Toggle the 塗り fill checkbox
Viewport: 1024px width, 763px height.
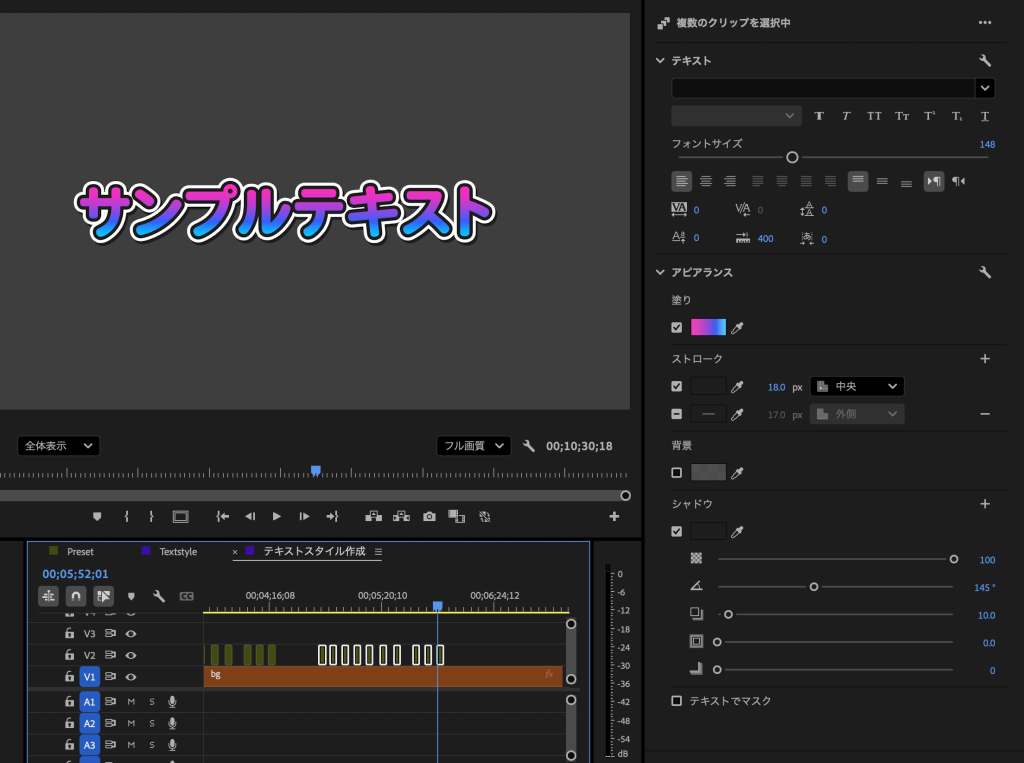[677, 328]
